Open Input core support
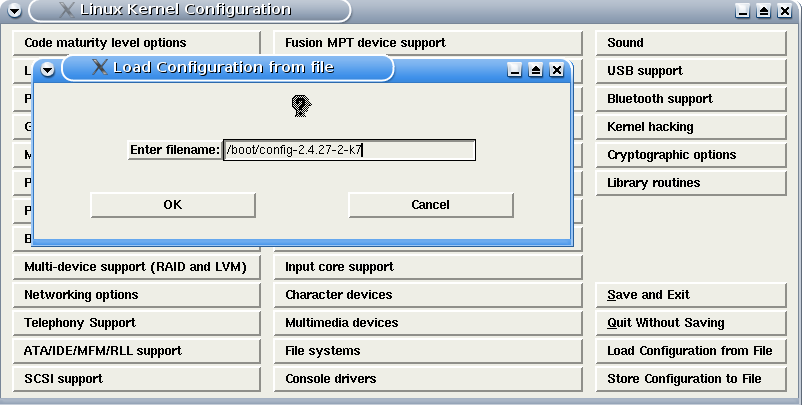 pyautogui.click(x=428, y=267)
